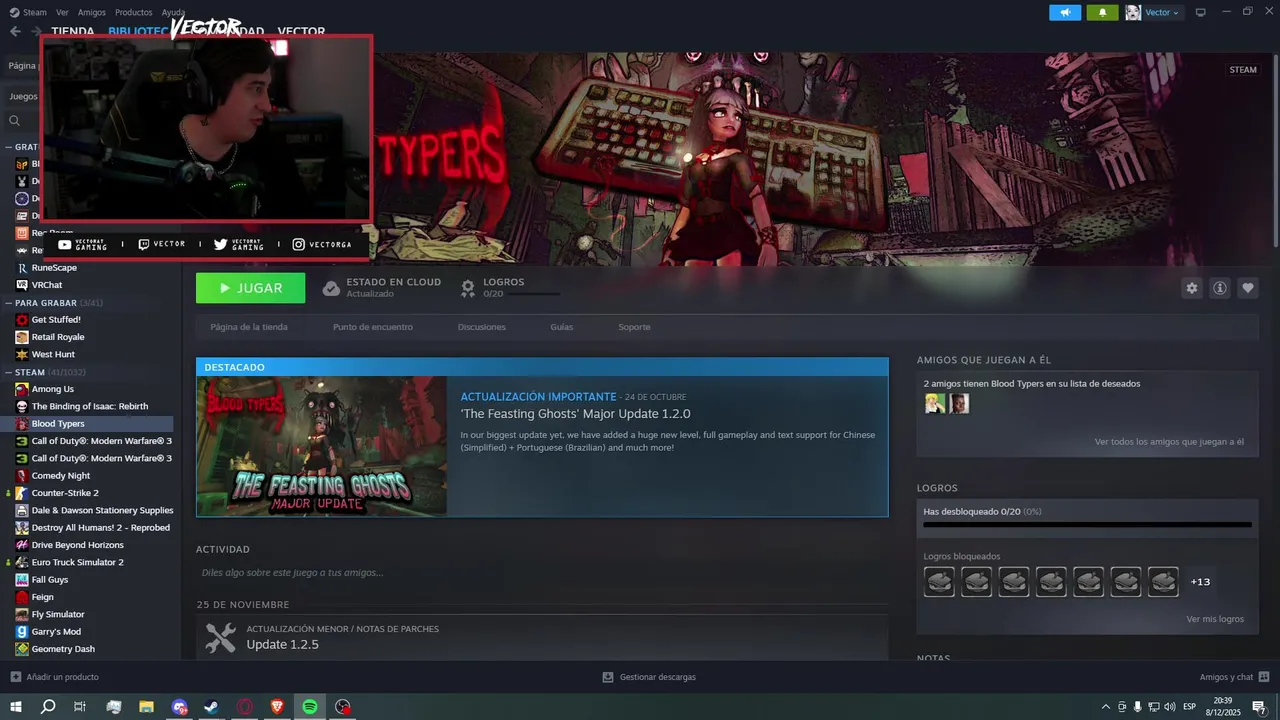Go to the VECTOR profile tab
The width and height of the screenshot is (1280, 720).
coord(301,31)
